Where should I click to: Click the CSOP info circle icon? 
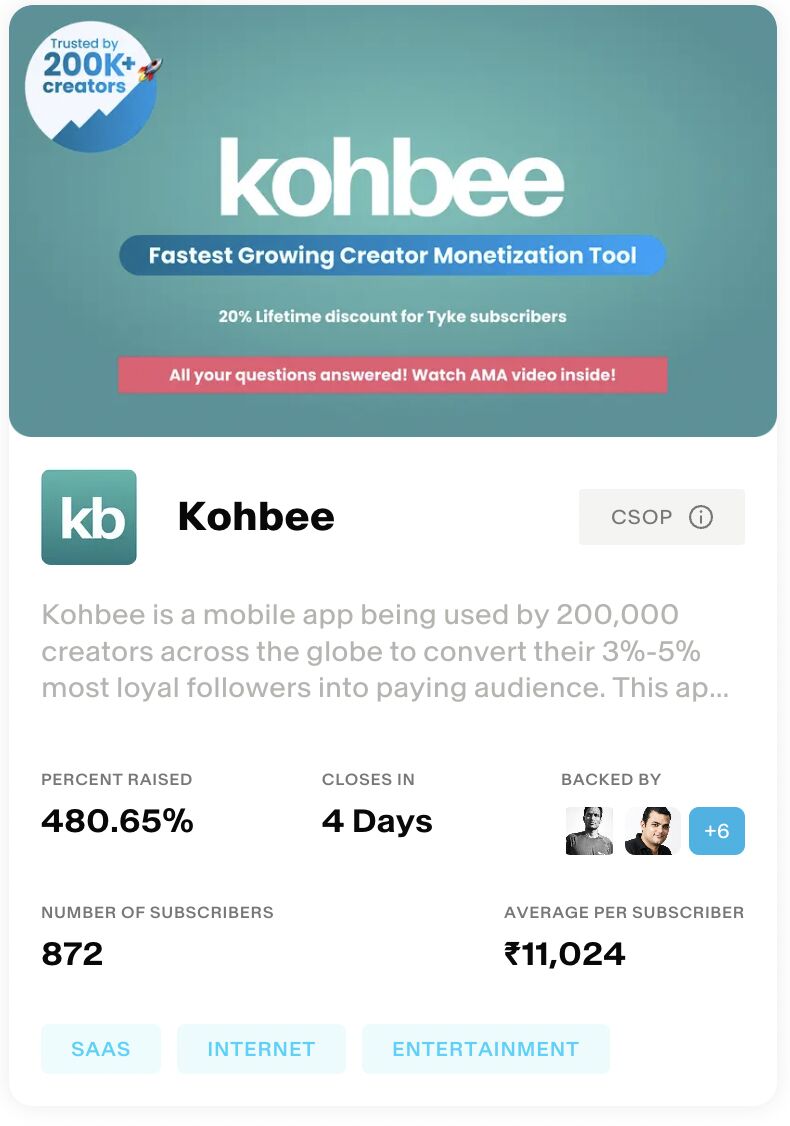700,517
